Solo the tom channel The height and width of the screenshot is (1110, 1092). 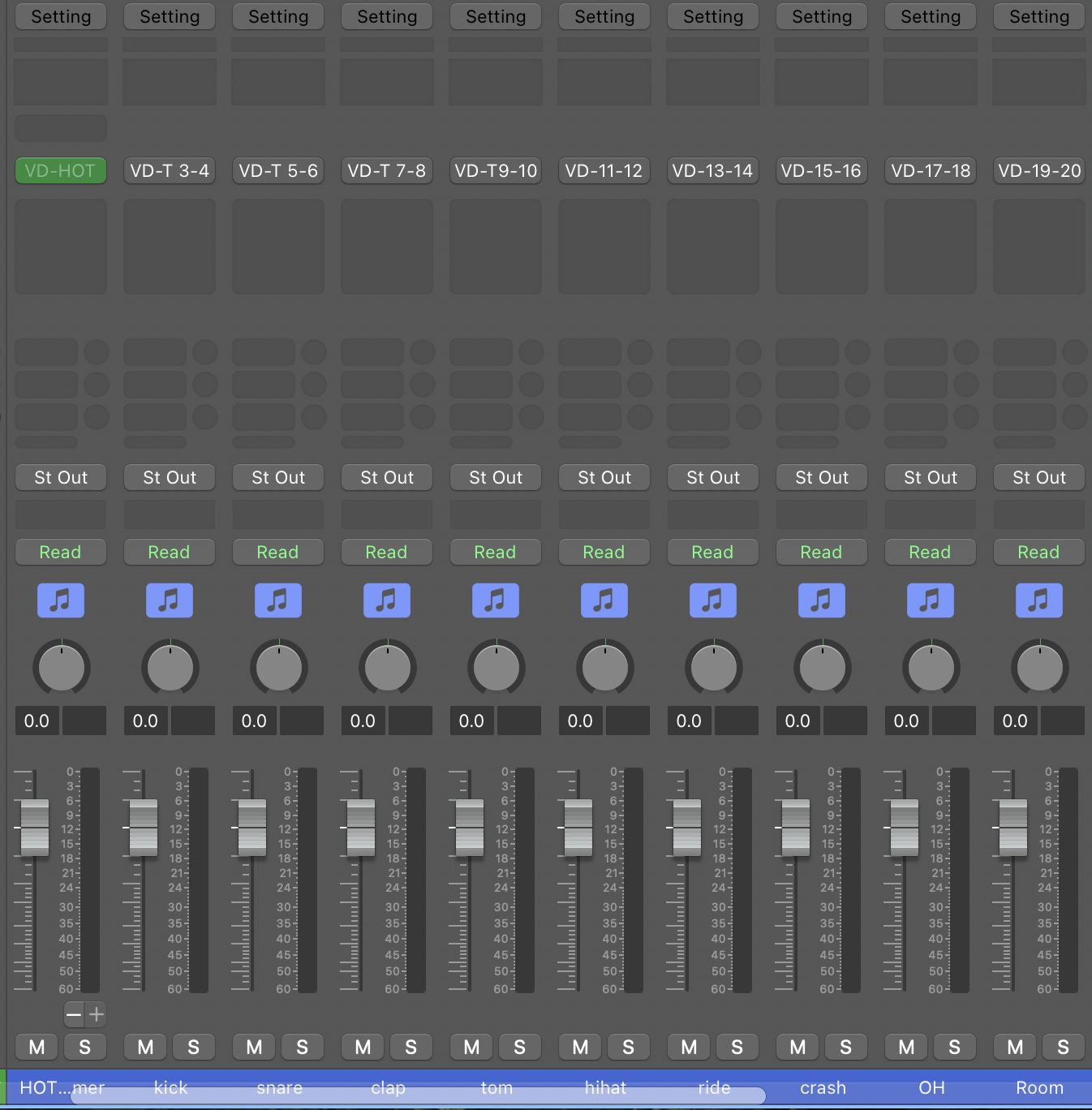tap(519, 1048)
